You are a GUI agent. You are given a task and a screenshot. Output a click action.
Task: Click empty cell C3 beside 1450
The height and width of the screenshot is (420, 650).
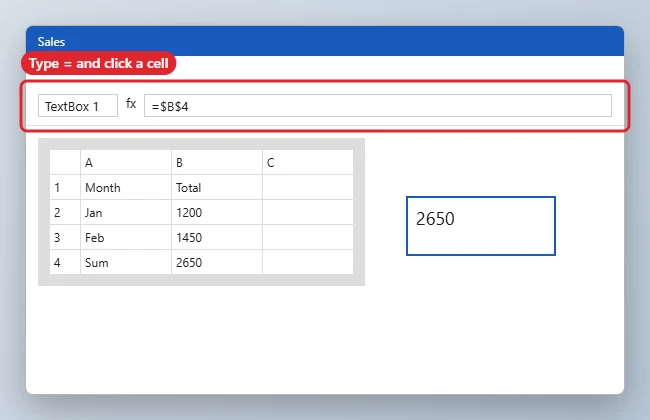[308, 237]
